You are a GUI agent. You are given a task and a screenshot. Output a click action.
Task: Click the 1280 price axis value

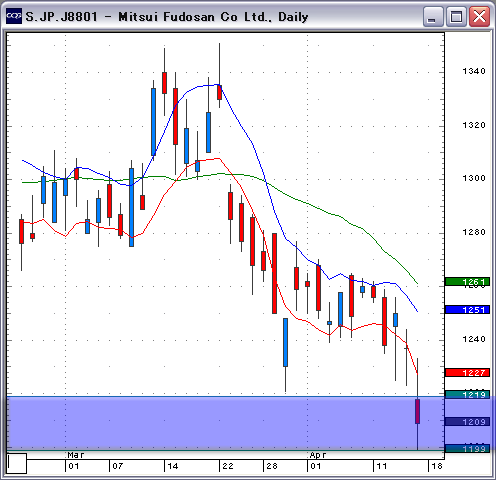tap(474, 232)
